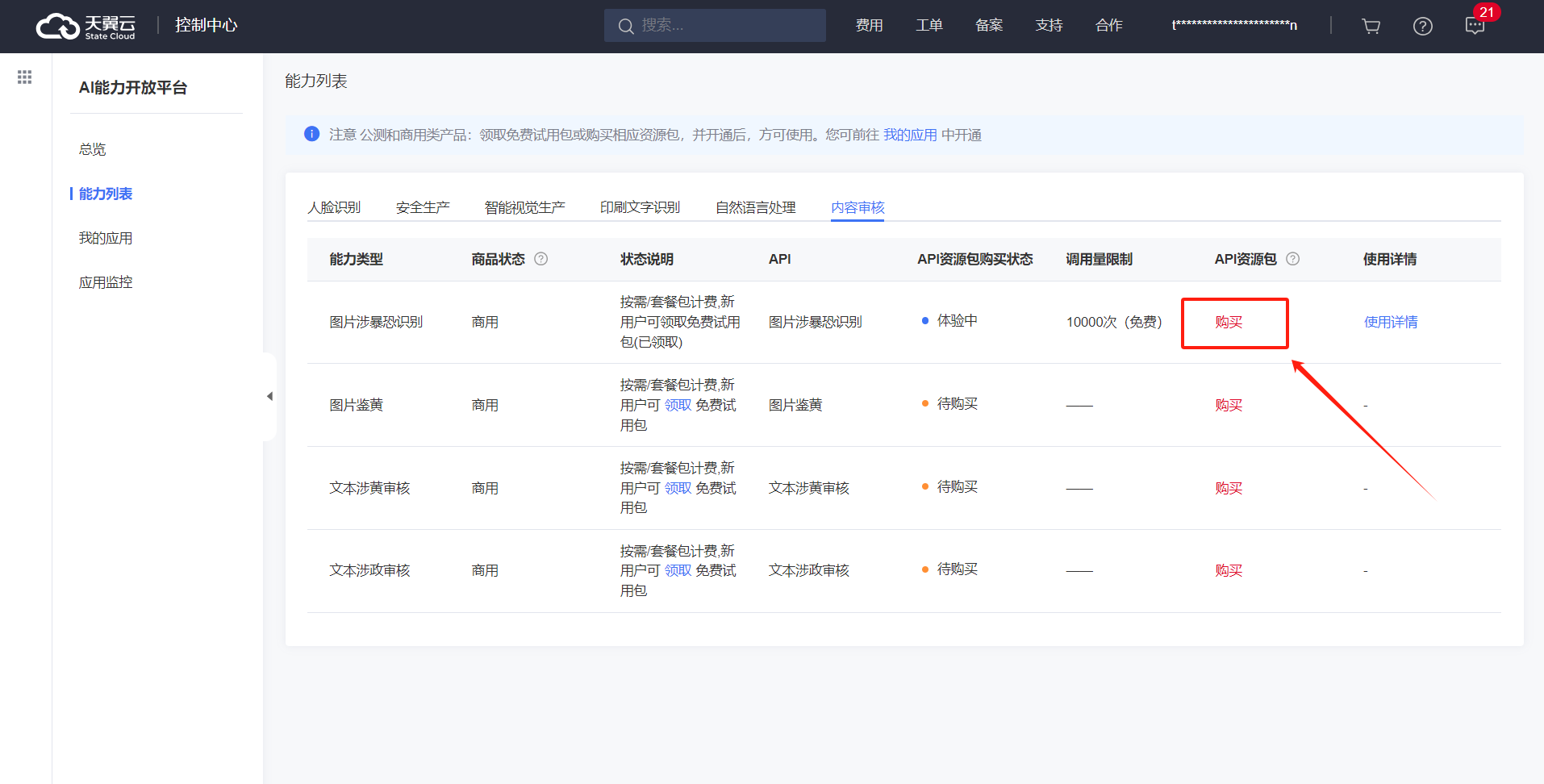Click the 能力列表 page heading
The image size is (1544, 784).
(x=316, y=81)
